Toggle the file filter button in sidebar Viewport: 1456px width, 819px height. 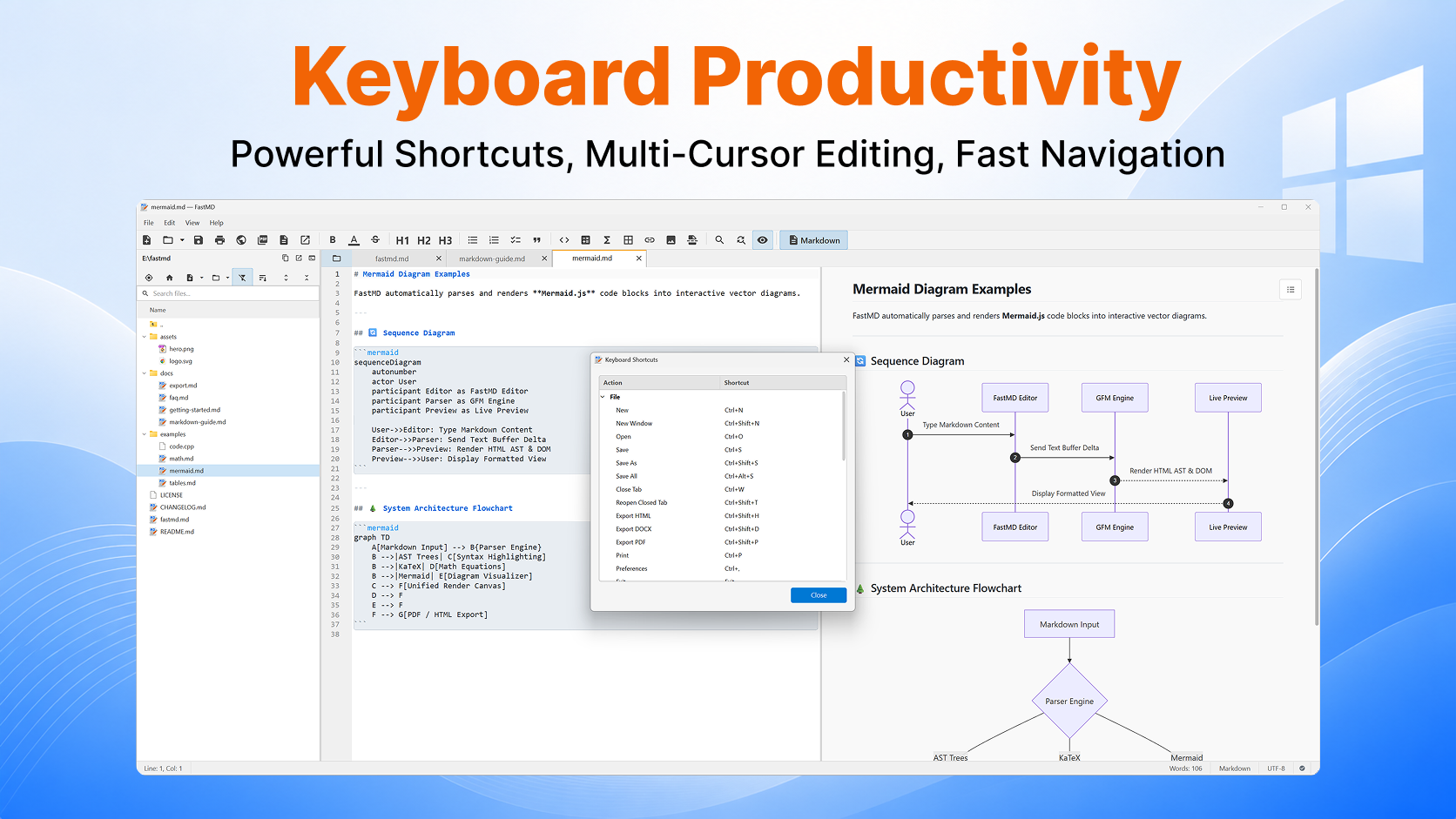pos(242,278)
